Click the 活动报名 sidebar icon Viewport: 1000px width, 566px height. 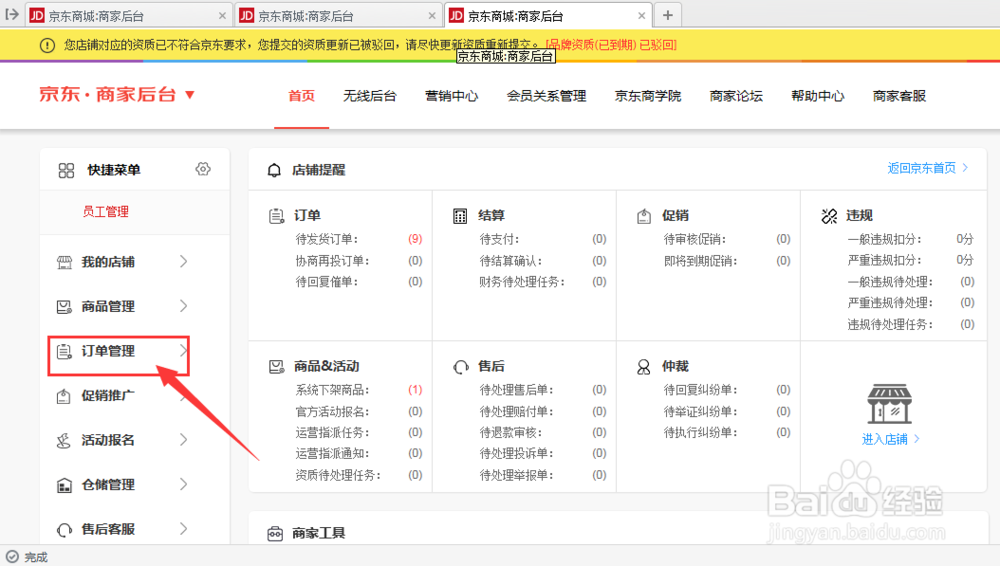[x=64, y=440]
